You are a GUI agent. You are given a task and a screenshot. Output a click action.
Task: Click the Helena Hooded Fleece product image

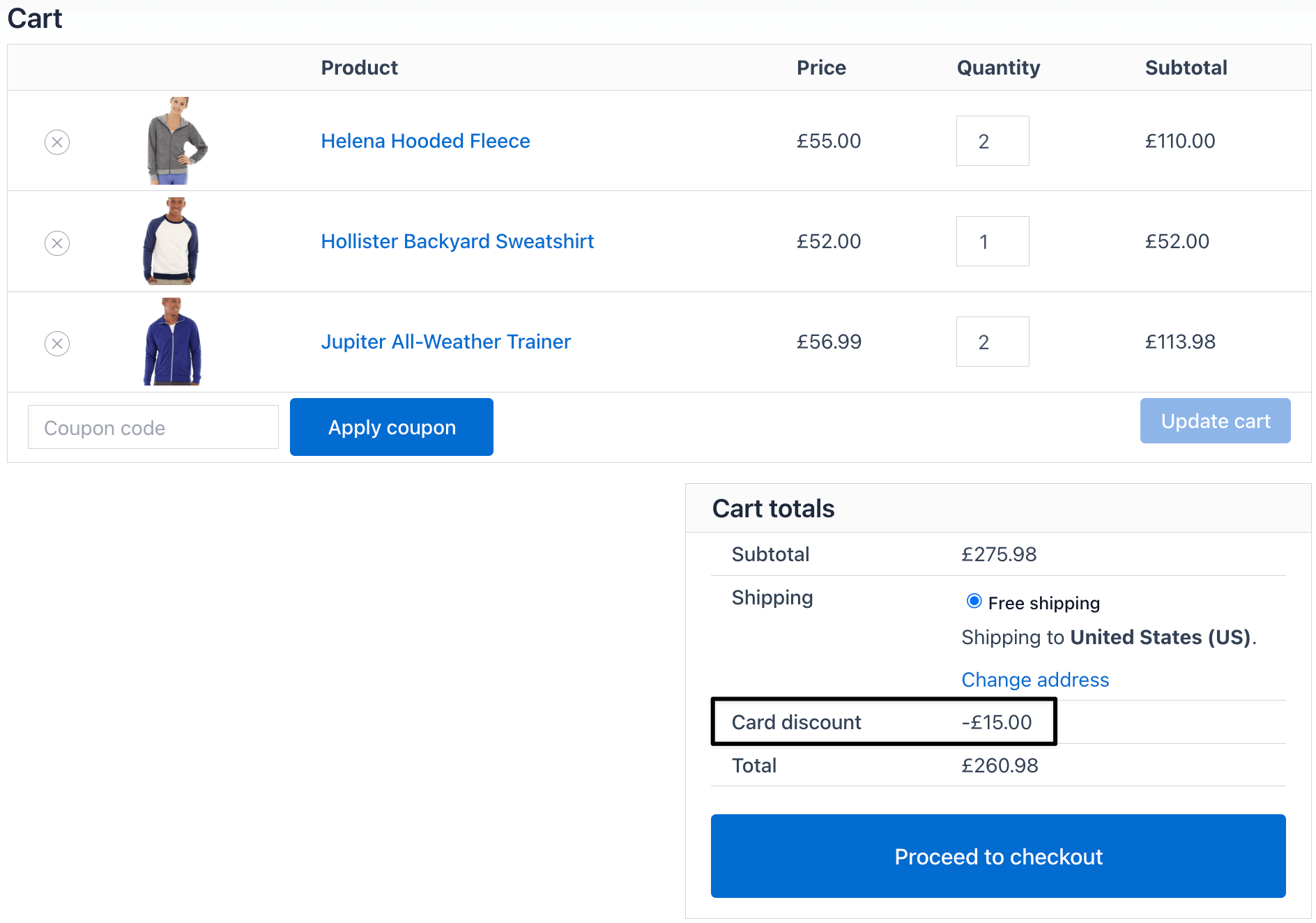coord(177,141)
